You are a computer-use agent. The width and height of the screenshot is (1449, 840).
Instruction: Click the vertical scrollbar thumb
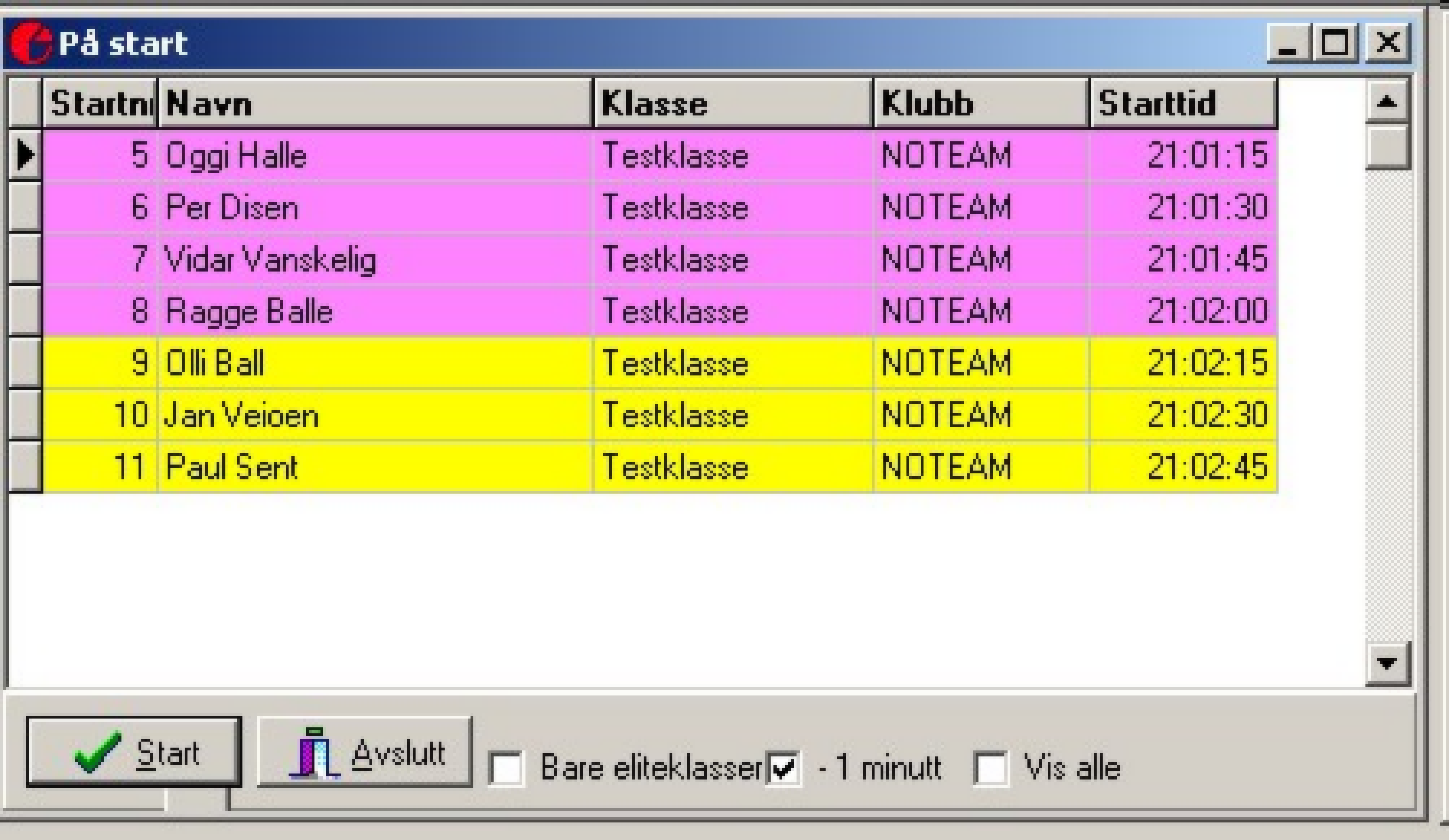pos(1388,147)
